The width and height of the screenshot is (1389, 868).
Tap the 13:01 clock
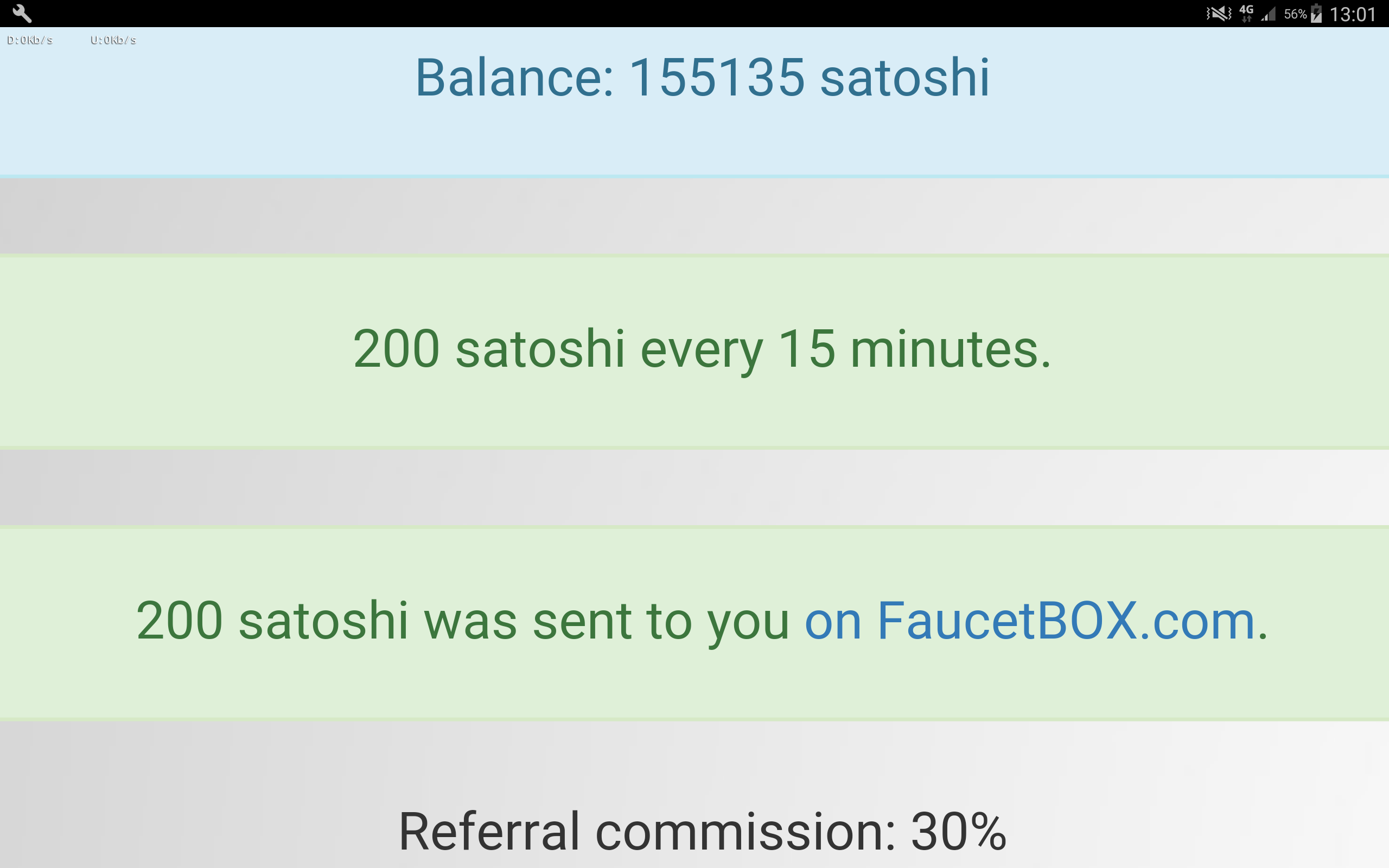coord(1353,14)
